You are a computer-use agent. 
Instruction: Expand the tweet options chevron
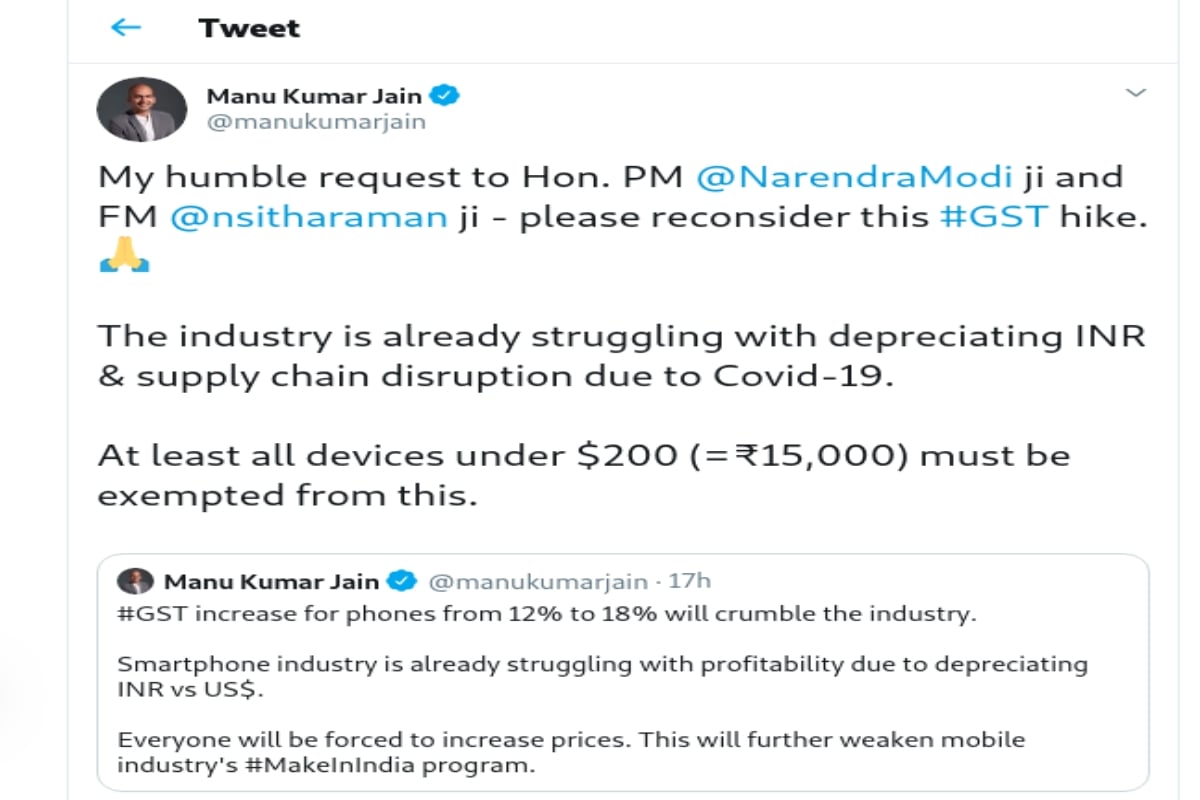1135,93
